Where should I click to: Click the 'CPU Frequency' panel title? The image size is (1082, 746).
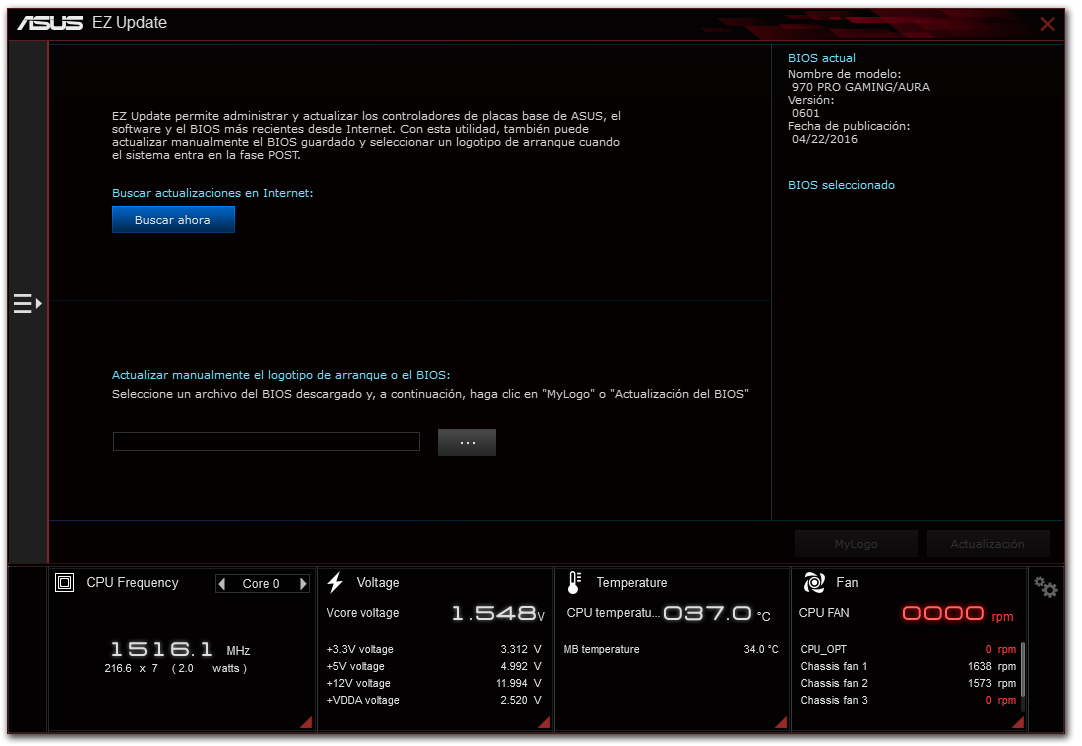pyautogui.click(x=132, y=583)
